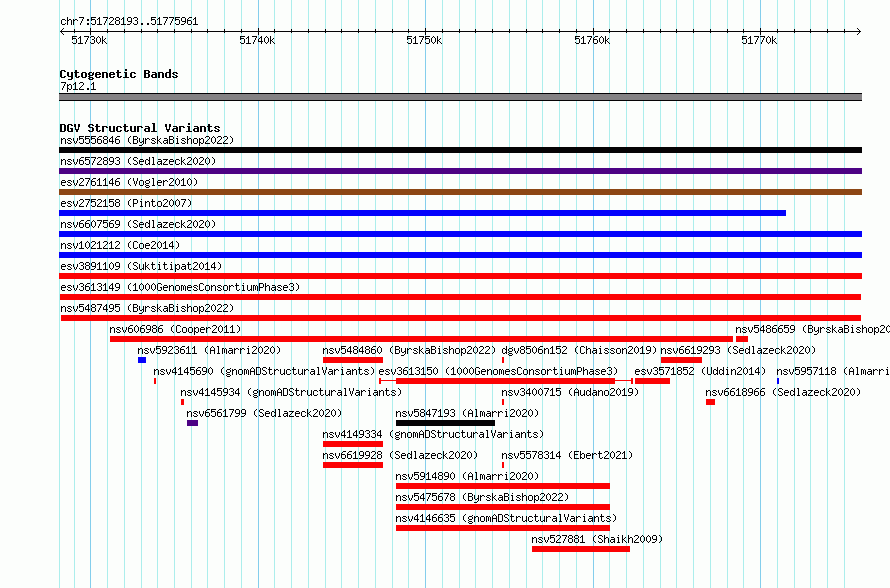Image resolution: width=890 pixels, height=588 pixels.
Task: Select the red nsv606986 variant bar
Action: point(421,339)
